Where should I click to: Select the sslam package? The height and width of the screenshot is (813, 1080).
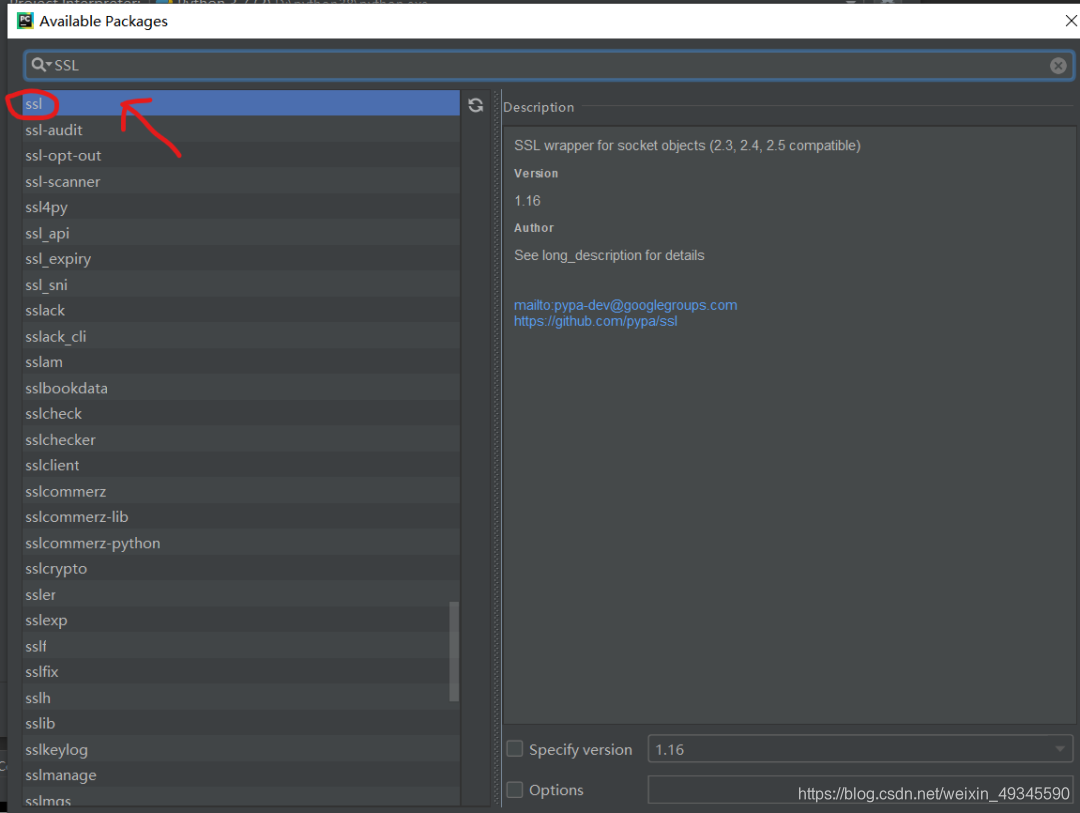click(241, 362)
